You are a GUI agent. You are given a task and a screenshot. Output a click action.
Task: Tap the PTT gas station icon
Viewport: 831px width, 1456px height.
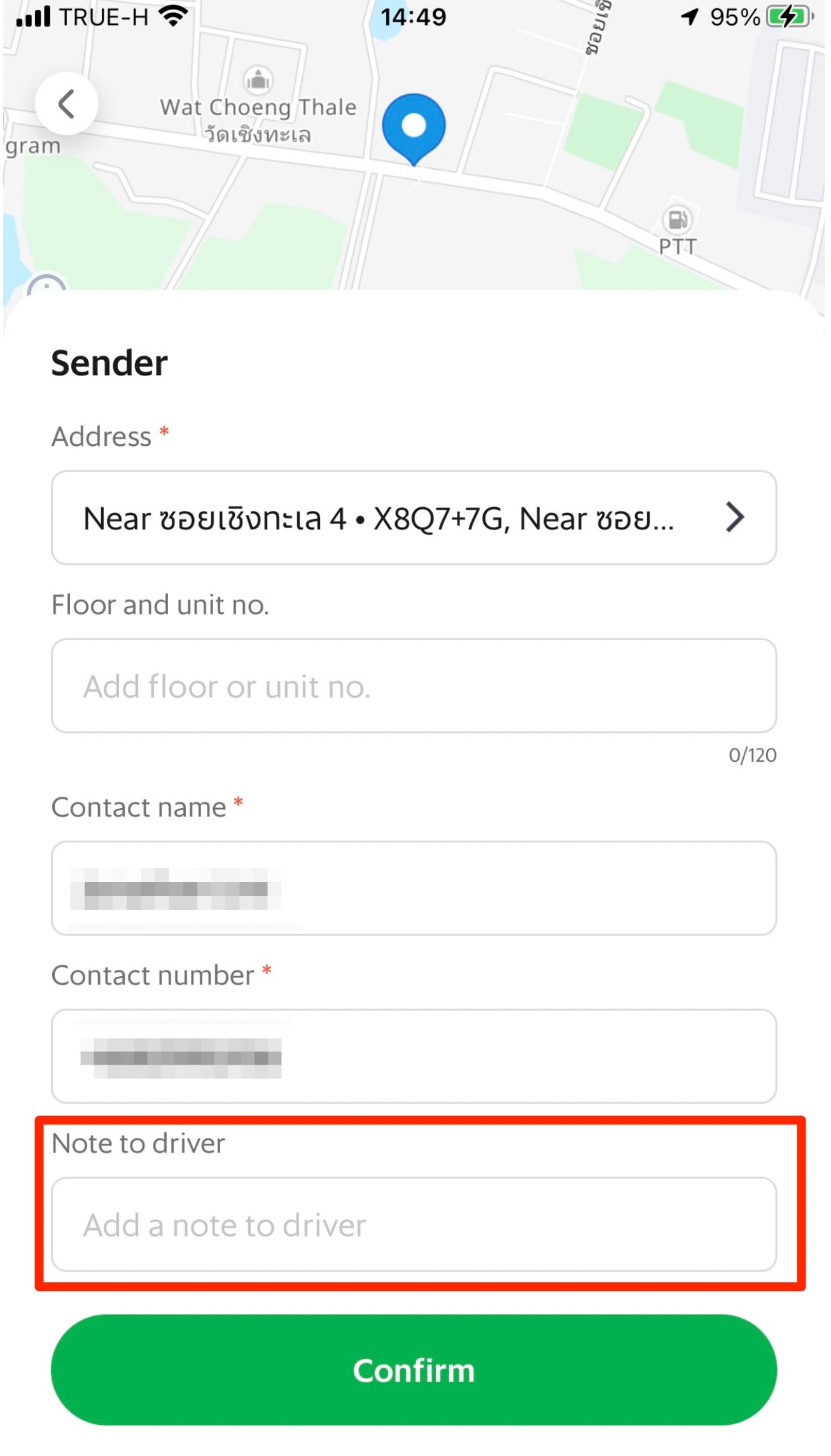(x=678, y=220)
